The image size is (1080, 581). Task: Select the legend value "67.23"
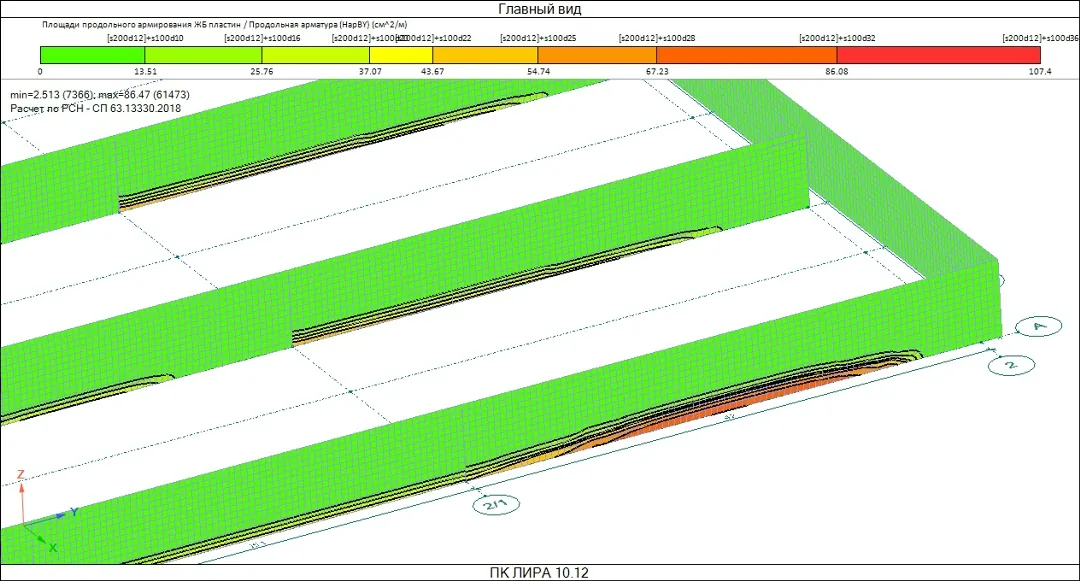pos(657,72)
